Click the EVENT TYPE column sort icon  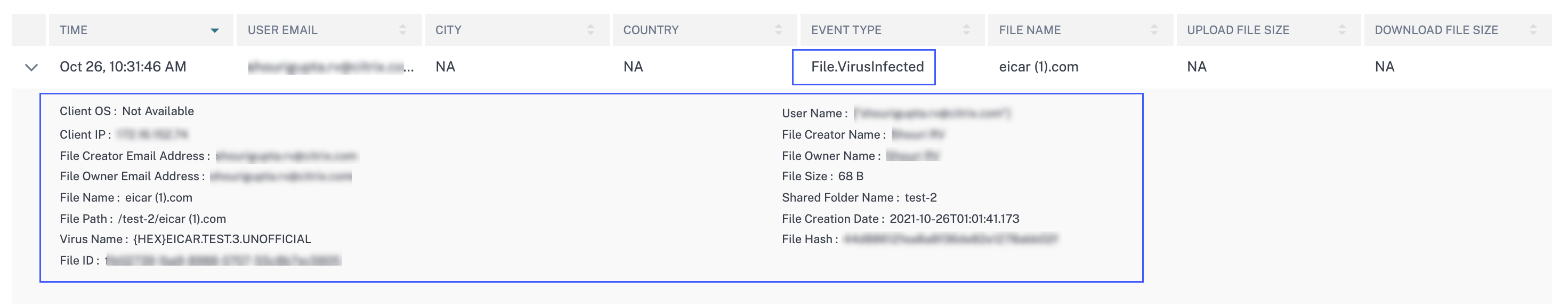966,30
